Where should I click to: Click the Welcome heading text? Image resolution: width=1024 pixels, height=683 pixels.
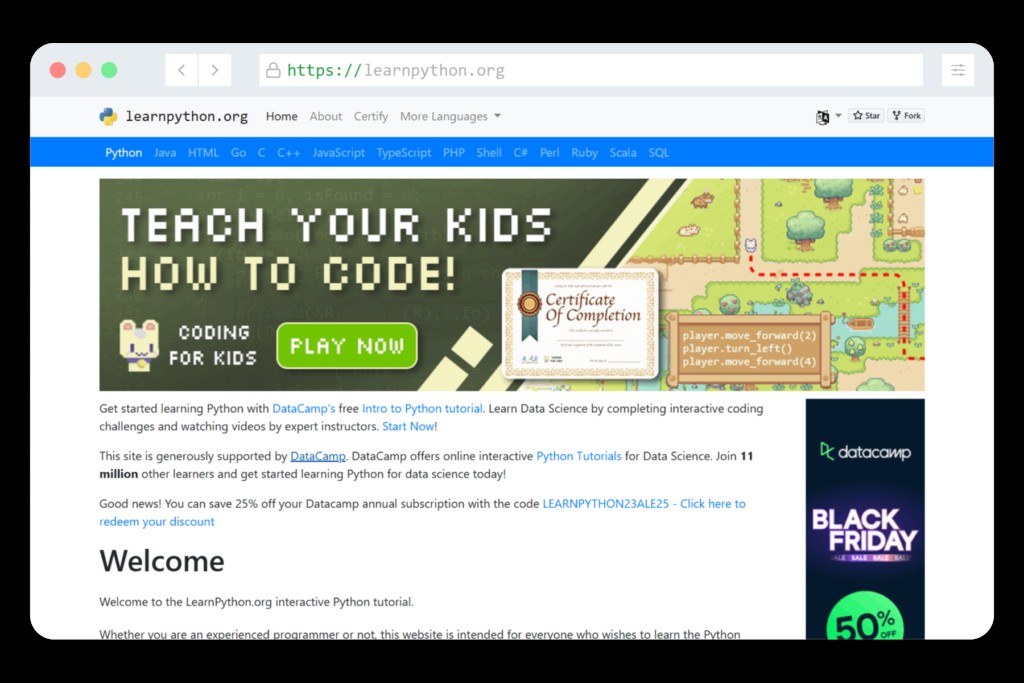(x=162, y=561)
